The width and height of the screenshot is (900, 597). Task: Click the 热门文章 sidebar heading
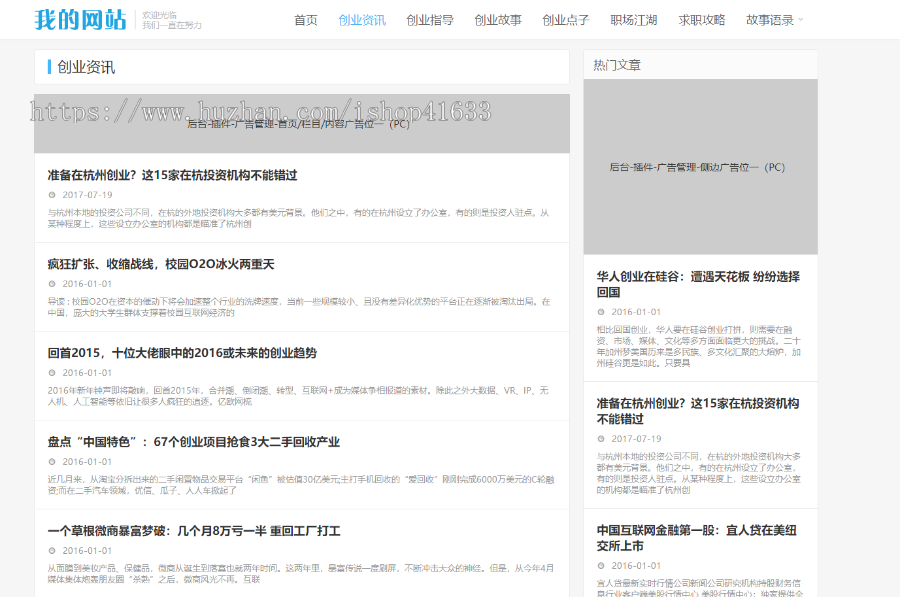tap(617, 65)
